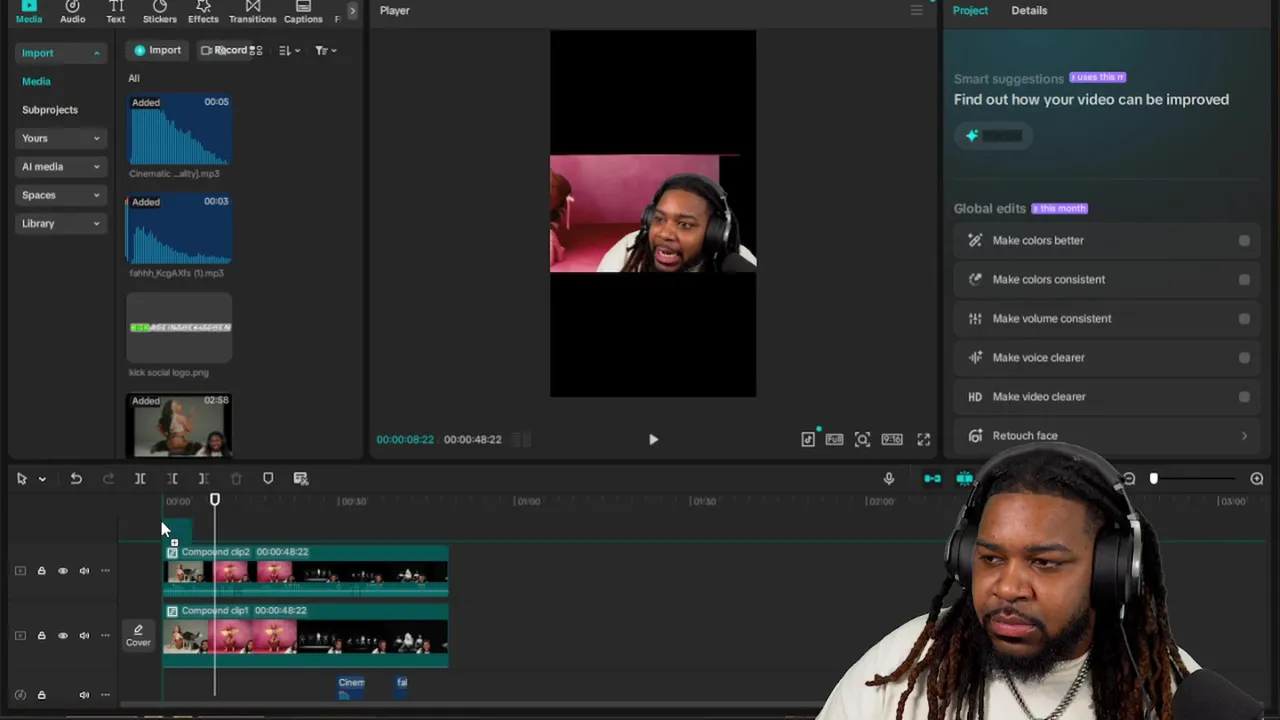
Task: Enable Make video clearer checkbox
Action: coord(1244,397)
